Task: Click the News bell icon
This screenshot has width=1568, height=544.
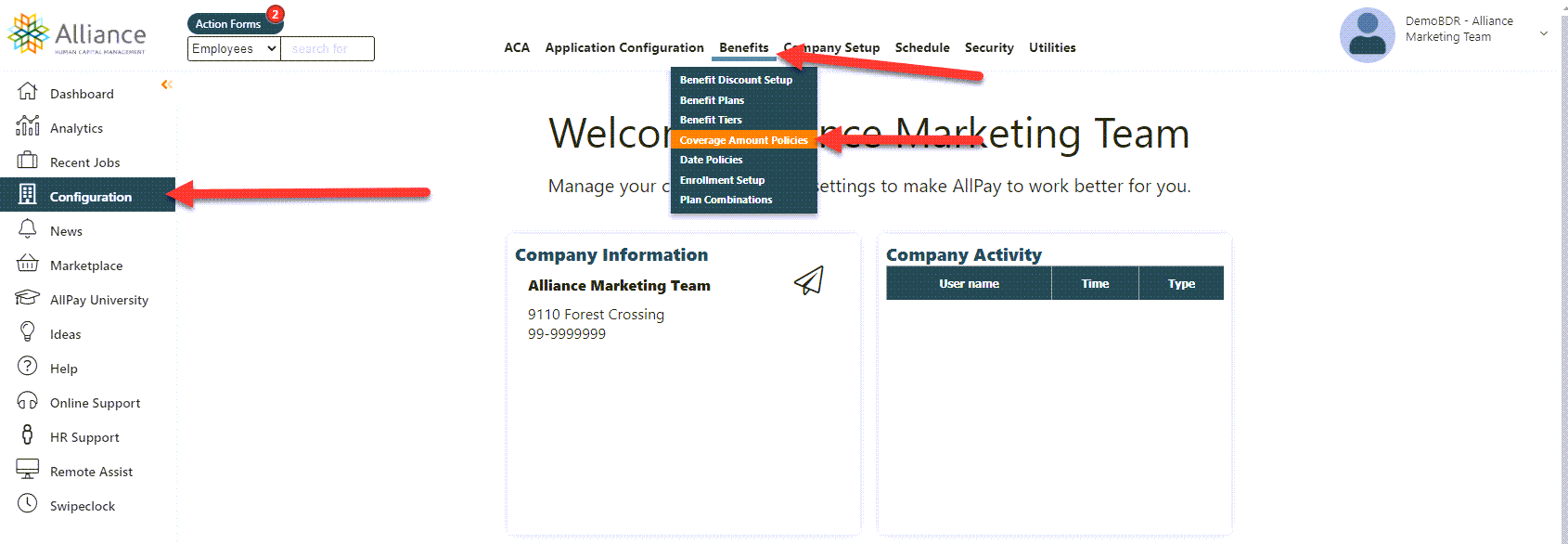Action: [28, 228]
